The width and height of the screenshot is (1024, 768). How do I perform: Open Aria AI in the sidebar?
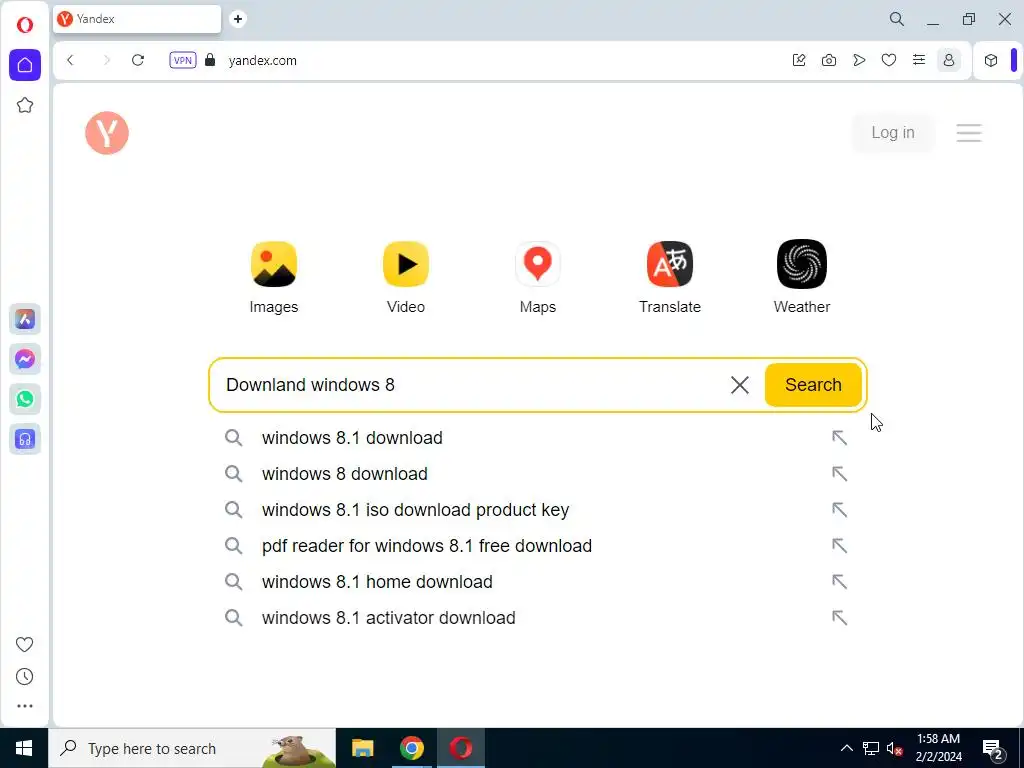coord(25,319)
